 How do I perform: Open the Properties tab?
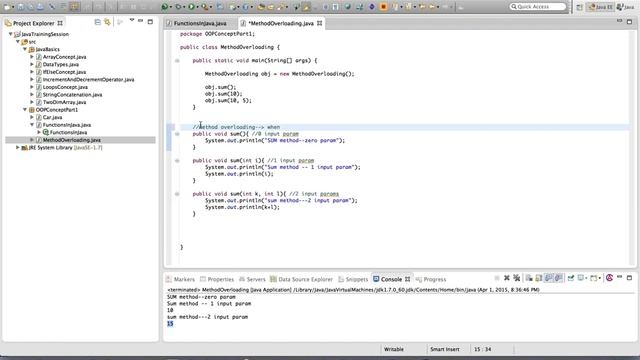click(217, 279)
